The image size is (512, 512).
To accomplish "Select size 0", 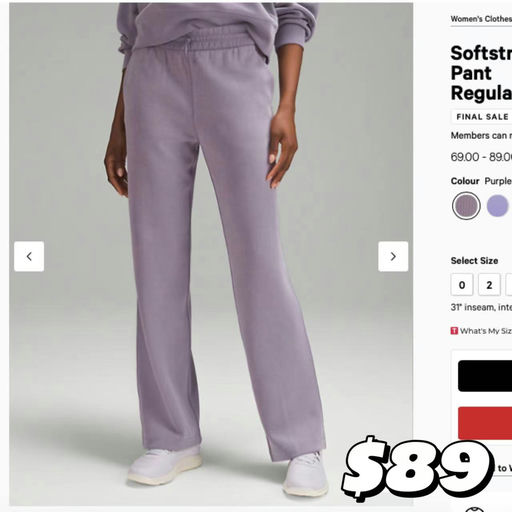I will click(462, 285).
